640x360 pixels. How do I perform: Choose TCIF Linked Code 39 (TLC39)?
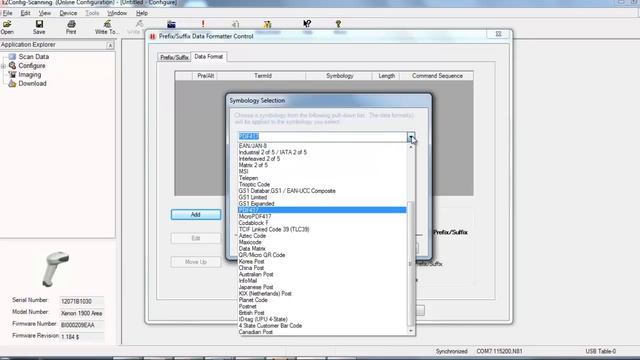tap(322, 229)
